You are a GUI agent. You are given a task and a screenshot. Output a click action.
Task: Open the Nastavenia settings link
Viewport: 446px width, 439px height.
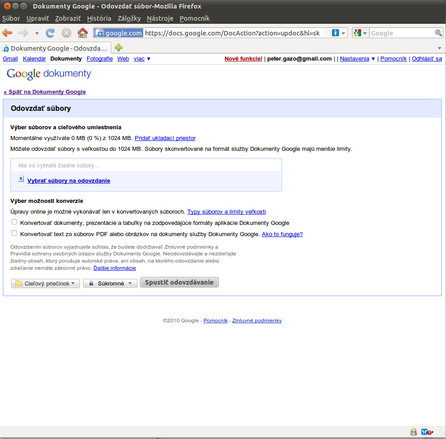(x=354, y=59)
